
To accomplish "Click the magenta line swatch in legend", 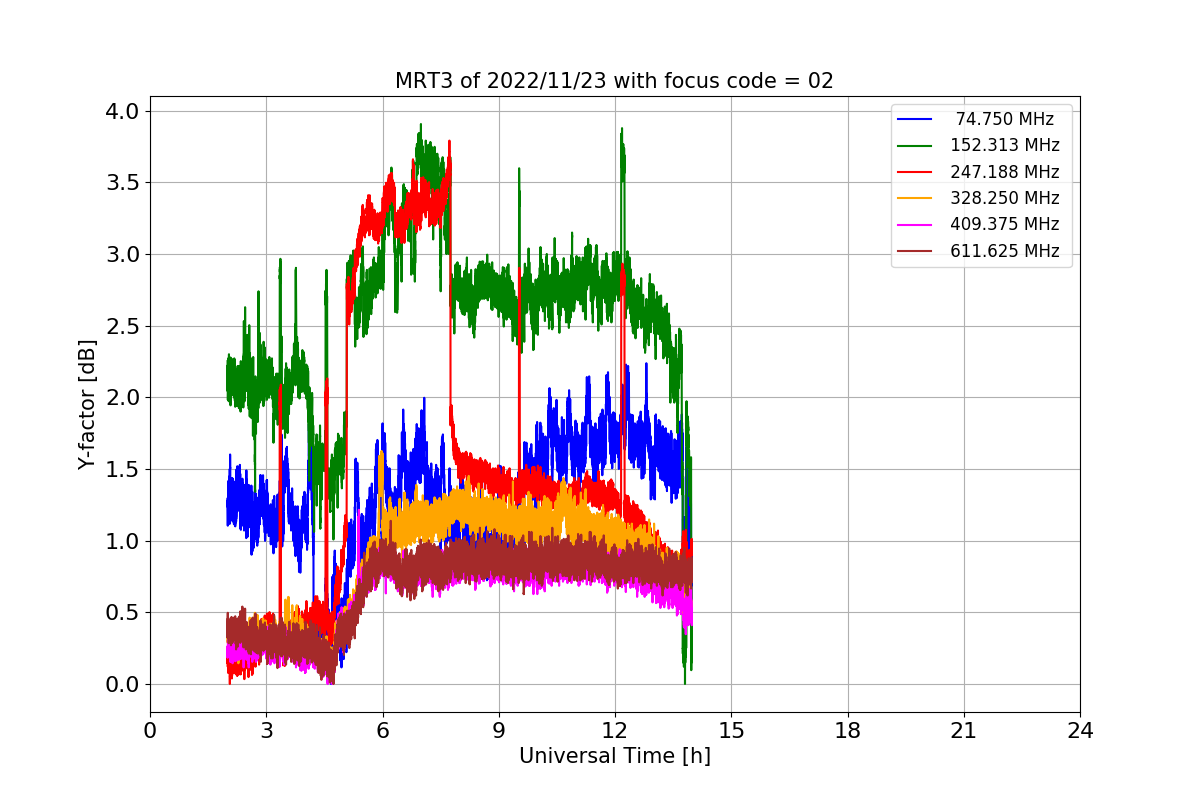I will coord(915,225).
